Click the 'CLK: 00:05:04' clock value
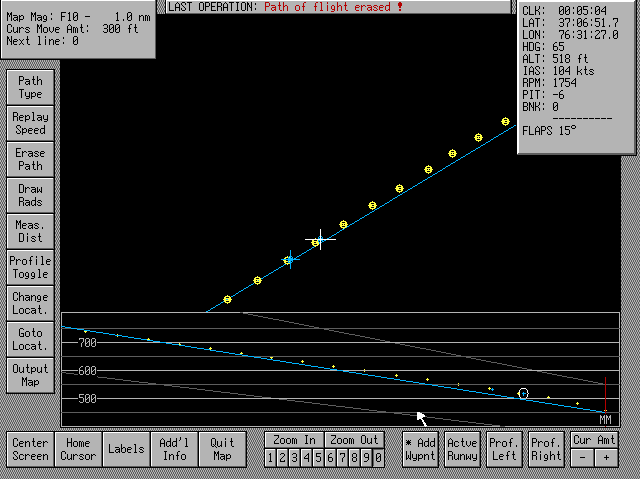640x479 pixels. (x=564, y=11)
